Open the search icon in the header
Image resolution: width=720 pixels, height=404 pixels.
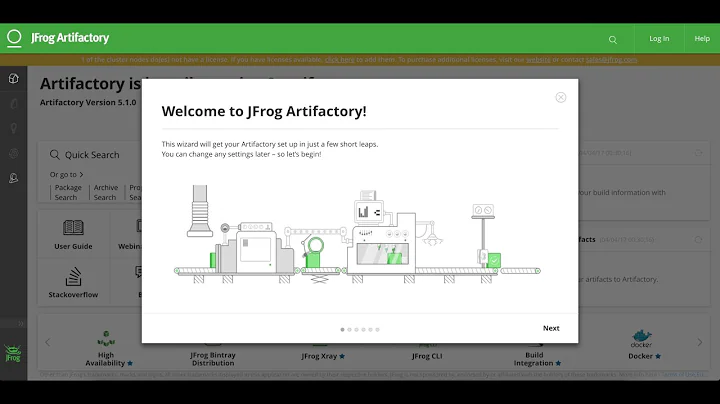point(613,40)
